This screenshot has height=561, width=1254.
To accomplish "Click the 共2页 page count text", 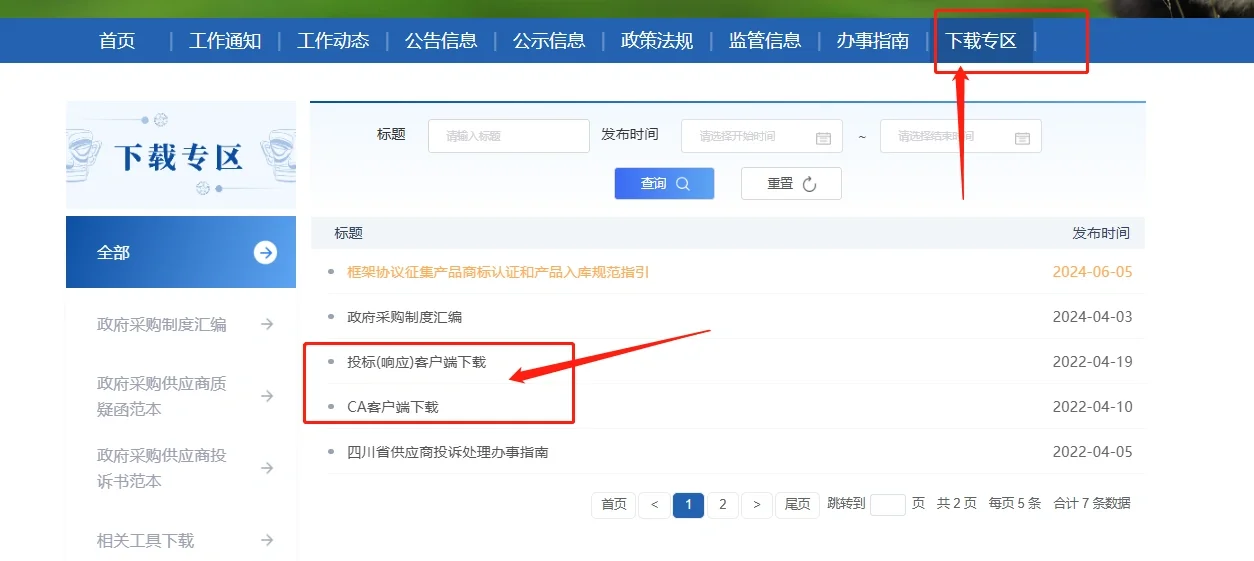I will click(956, 504).
